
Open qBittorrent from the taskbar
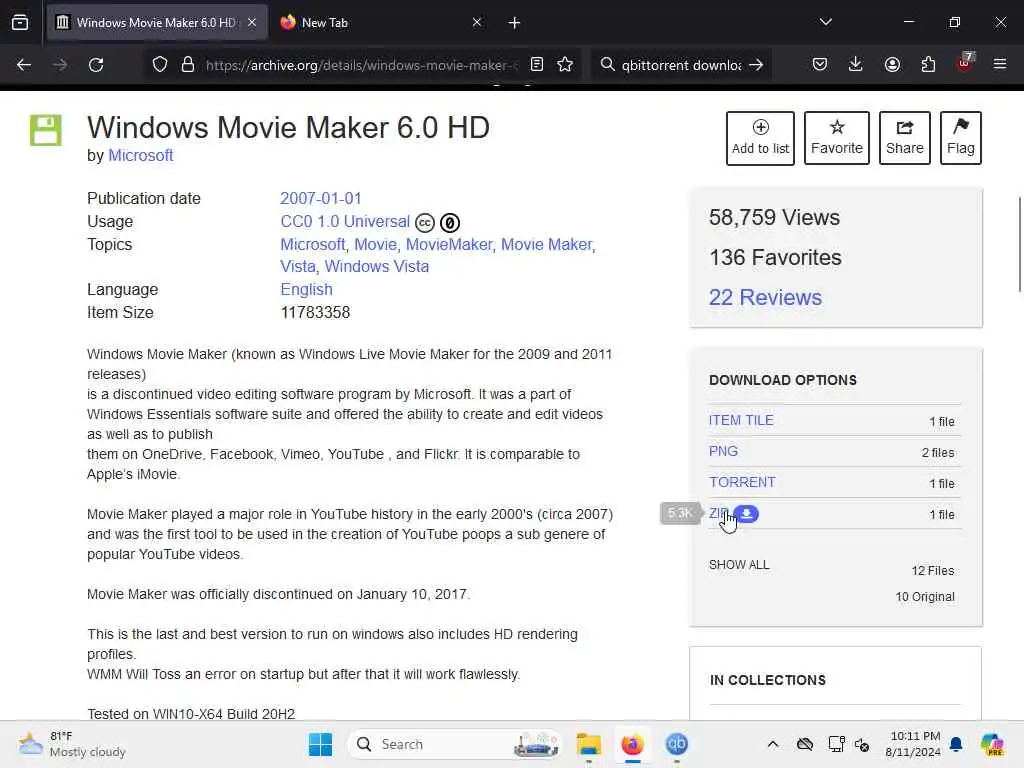[677, 744]
